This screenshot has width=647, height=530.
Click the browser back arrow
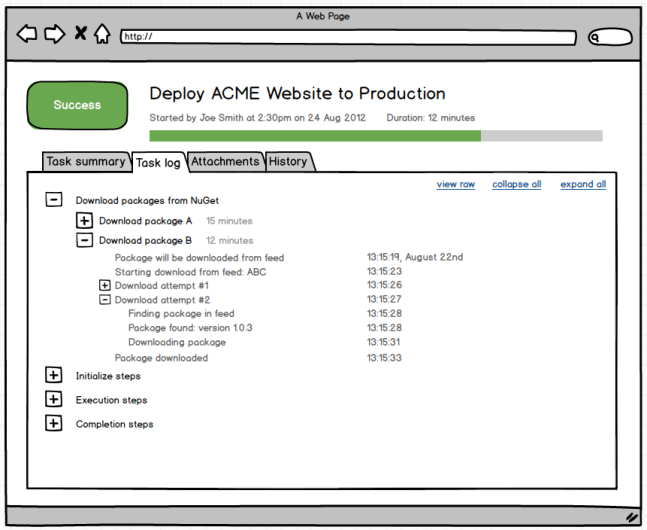(x=27, y=35)
